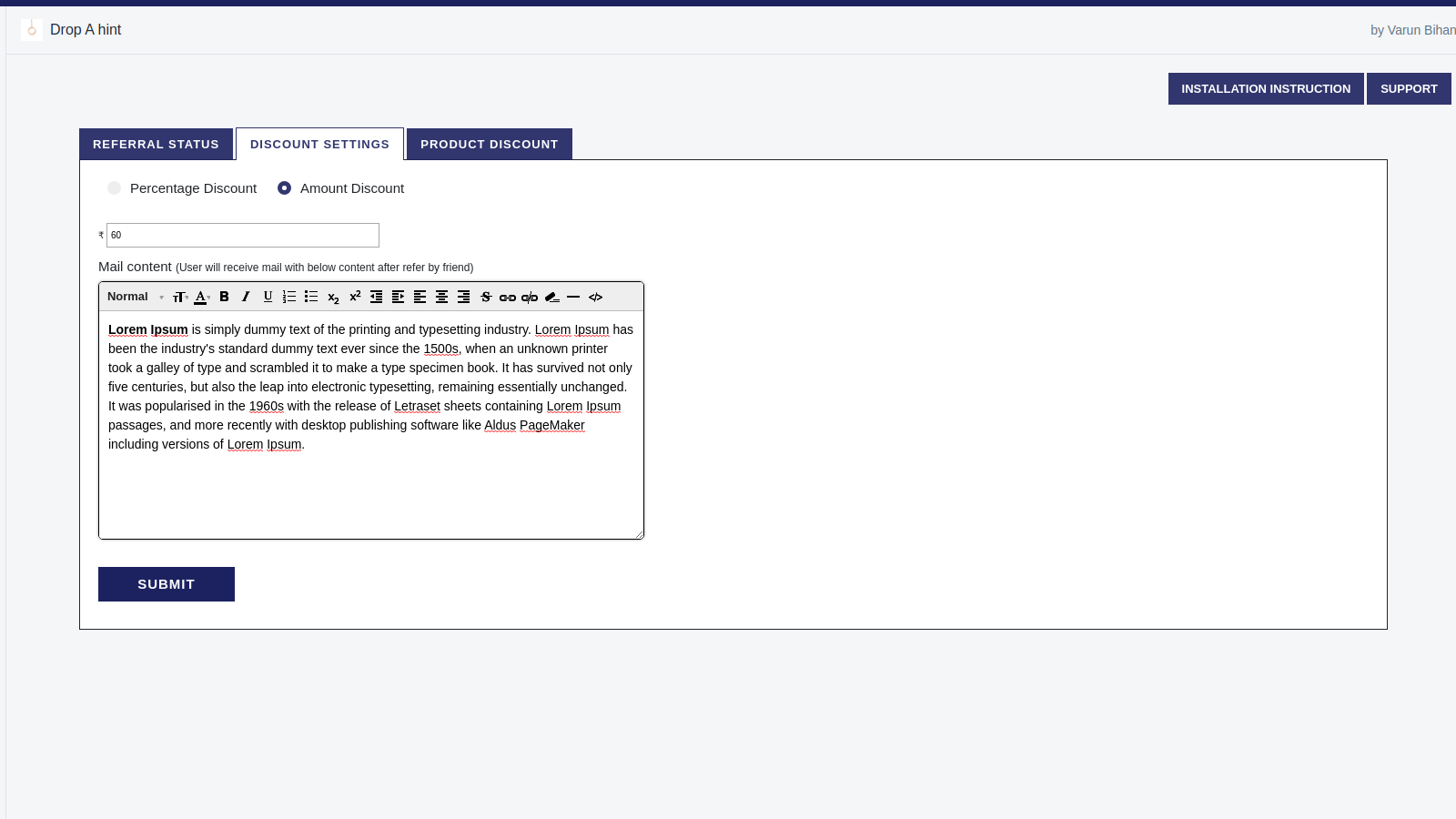The height and width of the screenshot is (819, 1456).
Task: Go to the Product Discount tab
Action: [490, 144]
